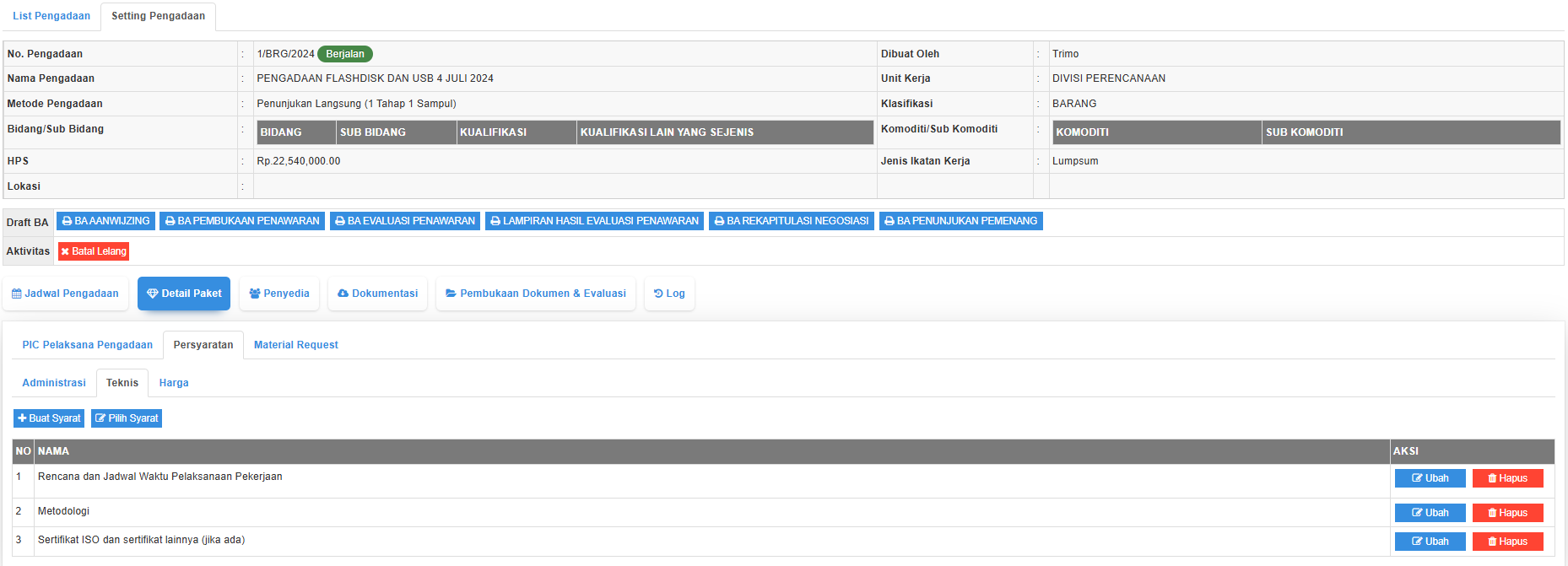
Task: Switch to List Pengadaan tab
Action: point(51,16)
